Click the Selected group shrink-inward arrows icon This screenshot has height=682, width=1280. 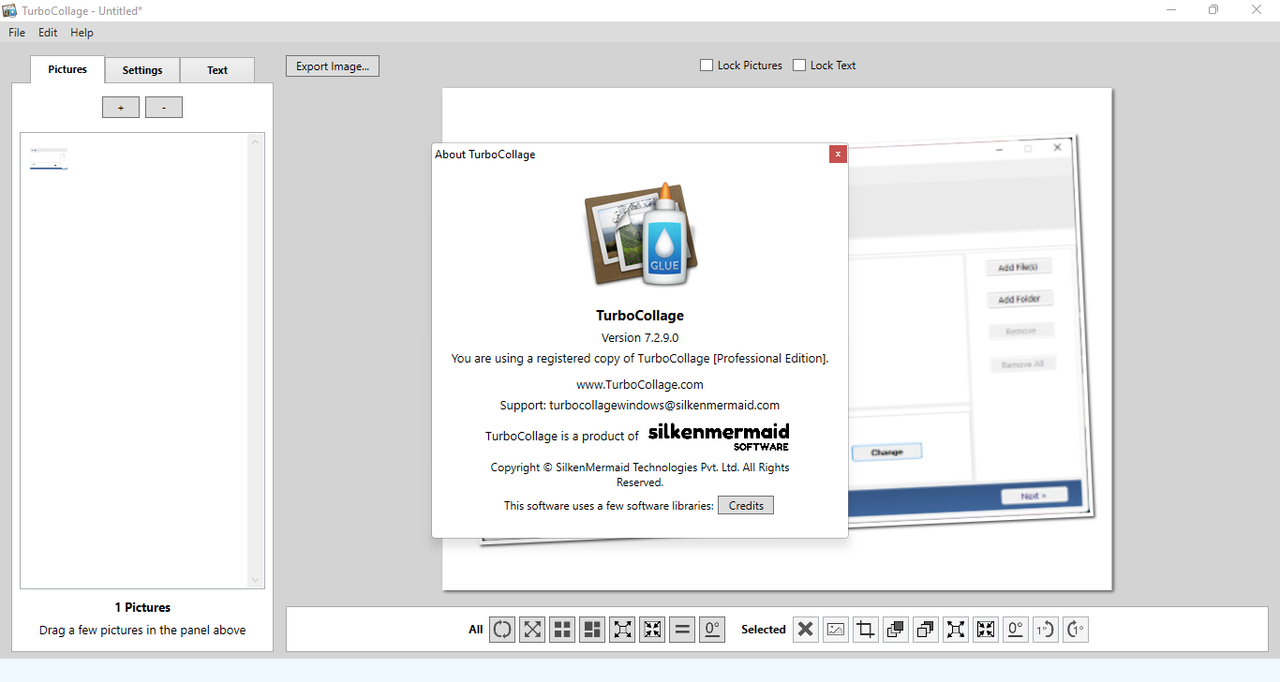pos(985,629)
